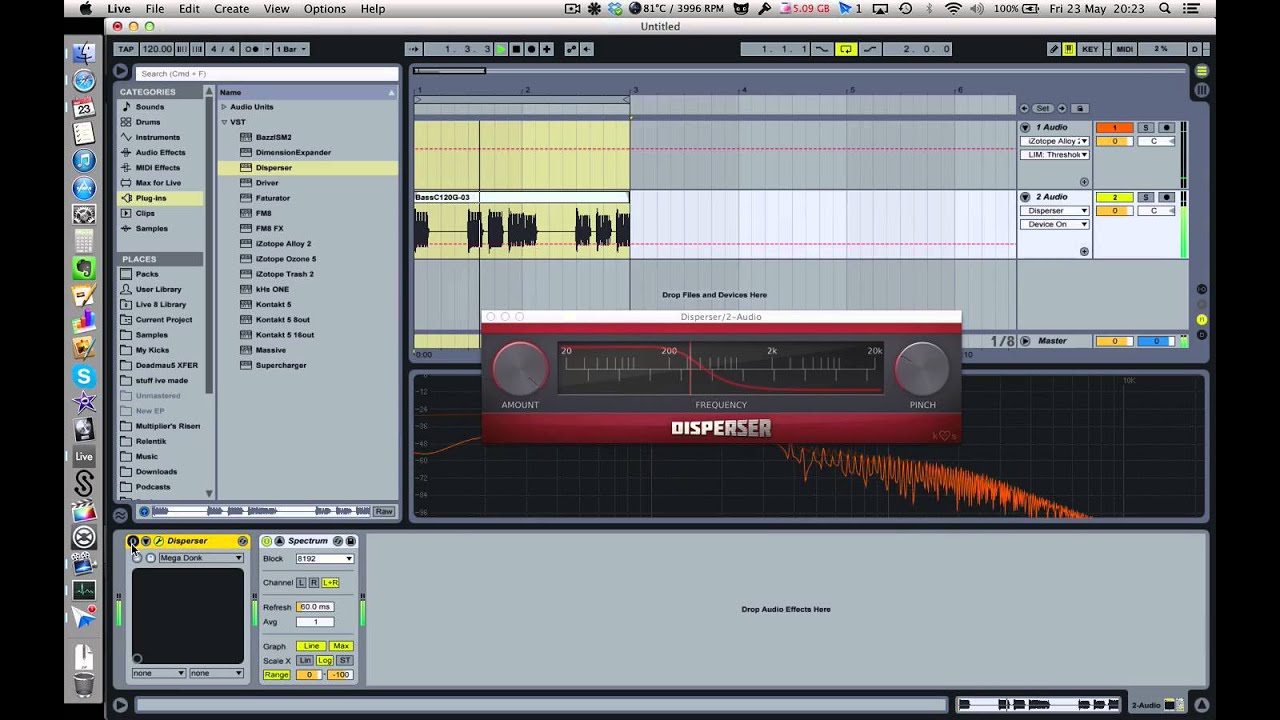Click the 120.00 tempo field
Viewport: 1280px width, 720px height.
click(156, 49)
